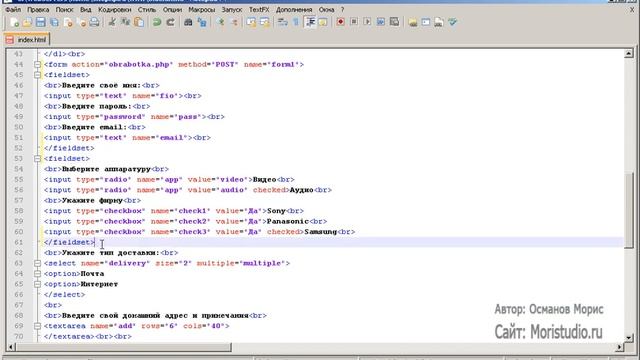
Task: Open the Макросы menu
Action: tap(202, 9)
